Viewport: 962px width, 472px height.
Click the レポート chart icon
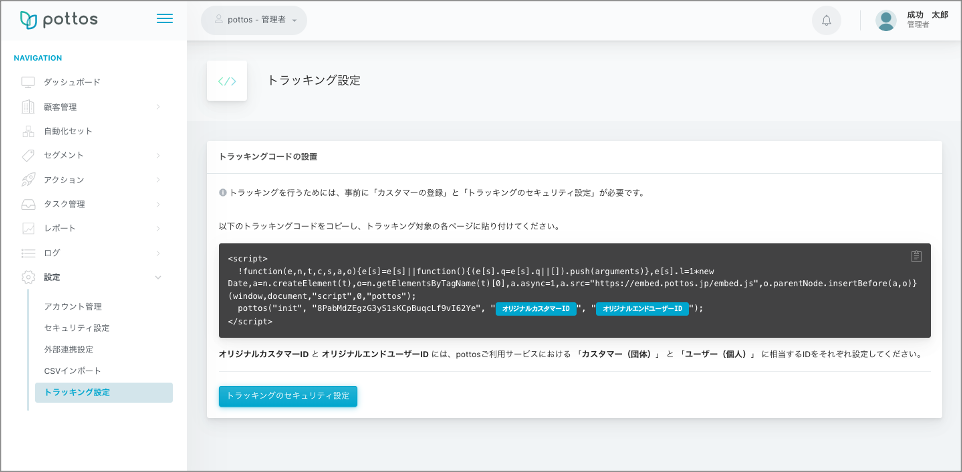click(28, 228)
